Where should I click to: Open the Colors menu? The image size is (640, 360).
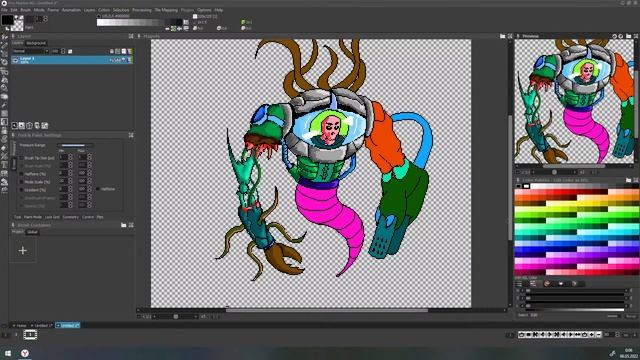(x=104, y=10)
